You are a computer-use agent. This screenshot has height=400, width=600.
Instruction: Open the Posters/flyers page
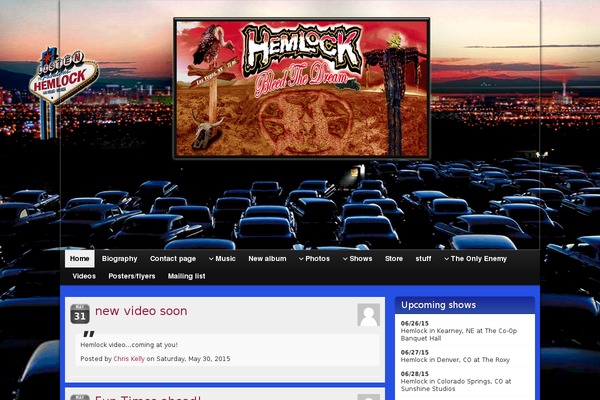coord(132,276)
